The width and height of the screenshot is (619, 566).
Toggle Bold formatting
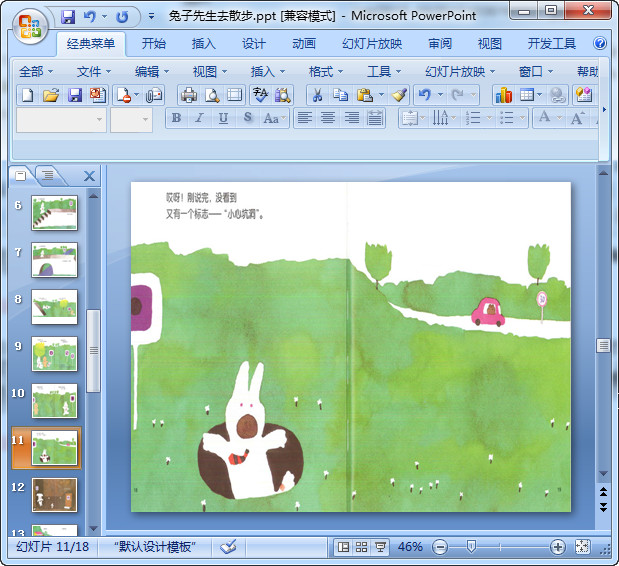[176, 118]
